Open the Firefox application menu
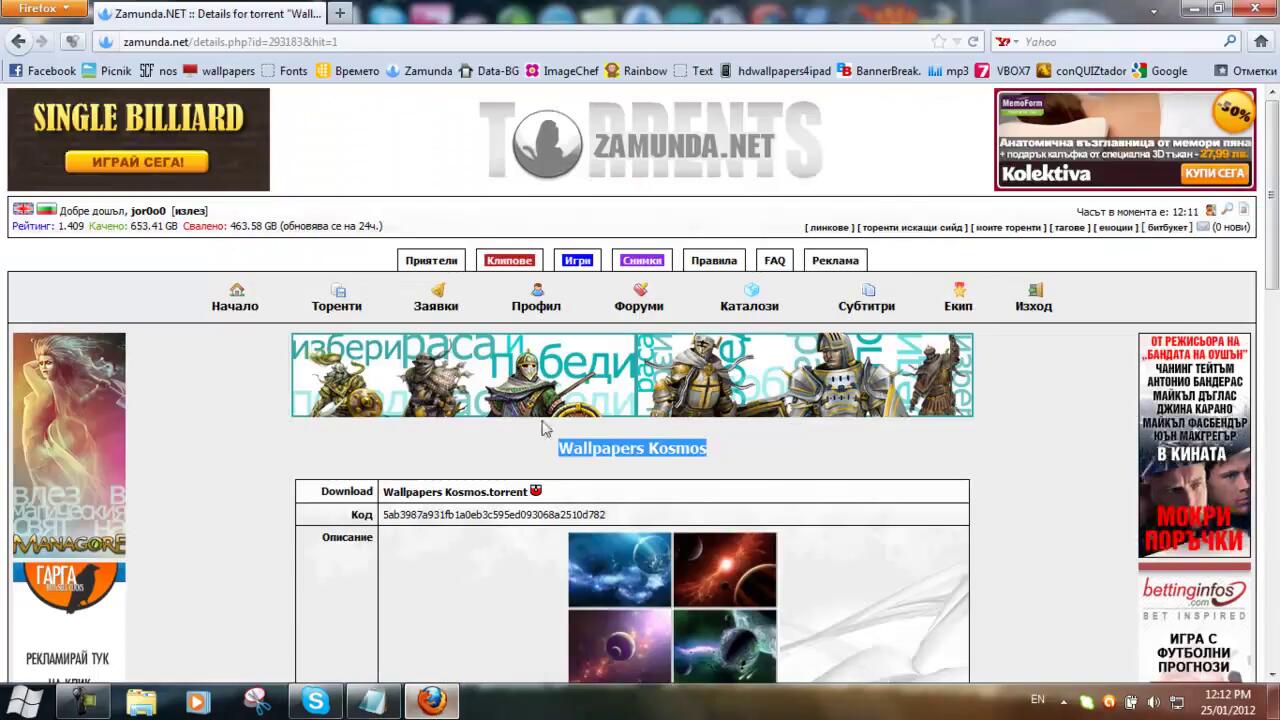1280x720 pixels. [45, 9]
